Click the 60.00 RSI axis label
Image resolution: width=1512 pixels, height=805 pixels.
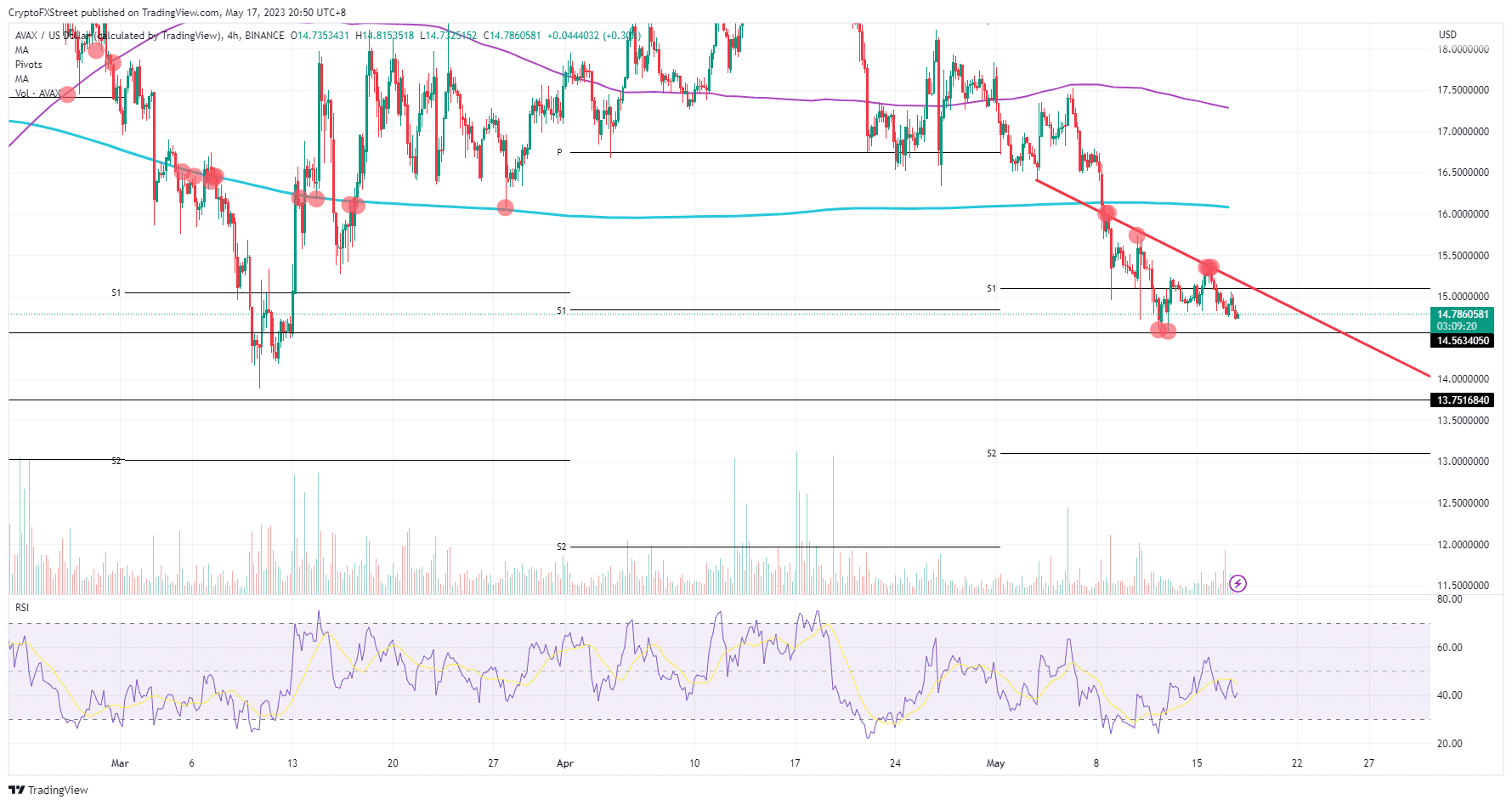click(1449, 648)
